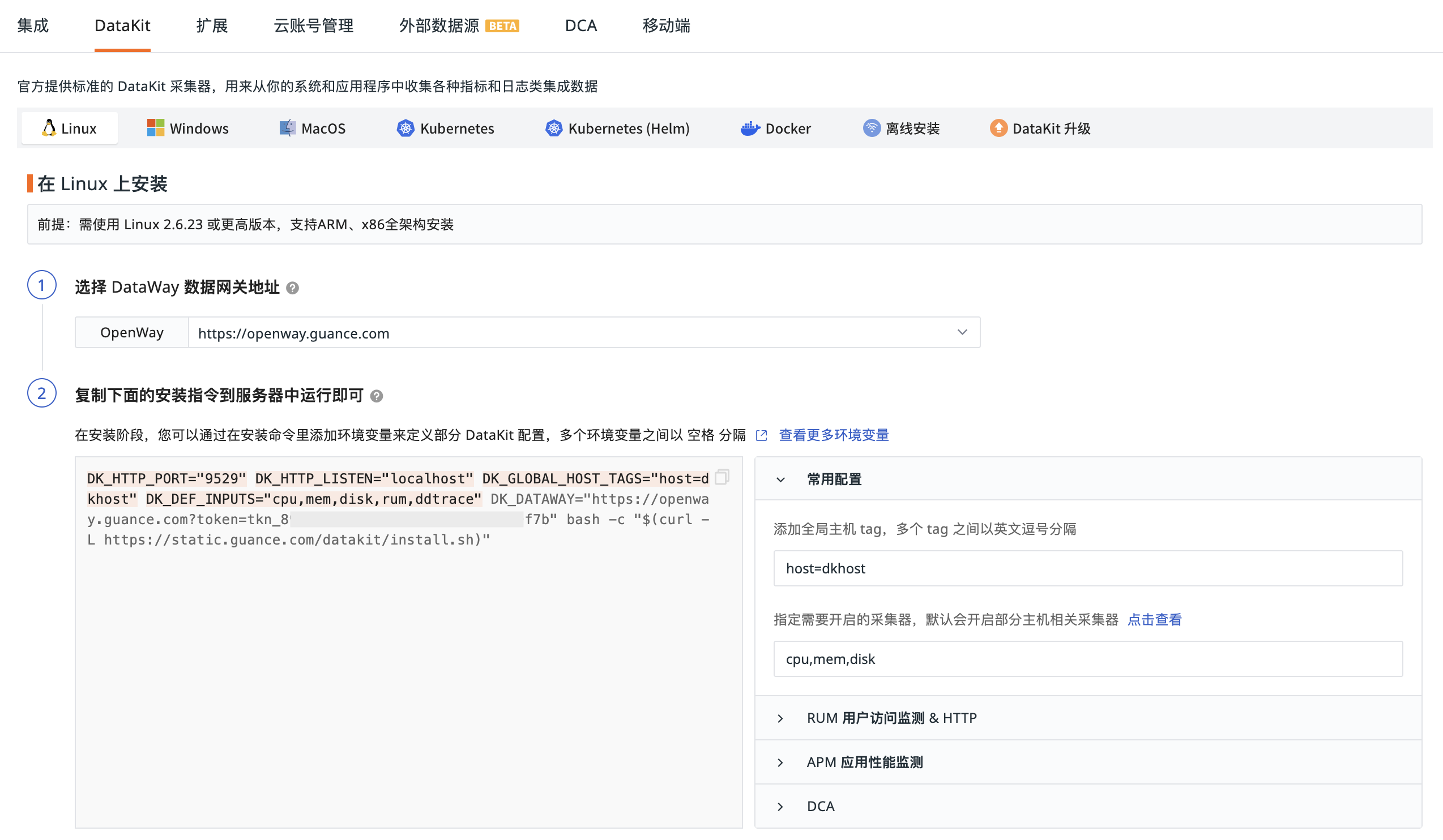This screenshot has width=1443, height=840.
Task: Select the Linux penguin icon tab
Action: point(49,128)
